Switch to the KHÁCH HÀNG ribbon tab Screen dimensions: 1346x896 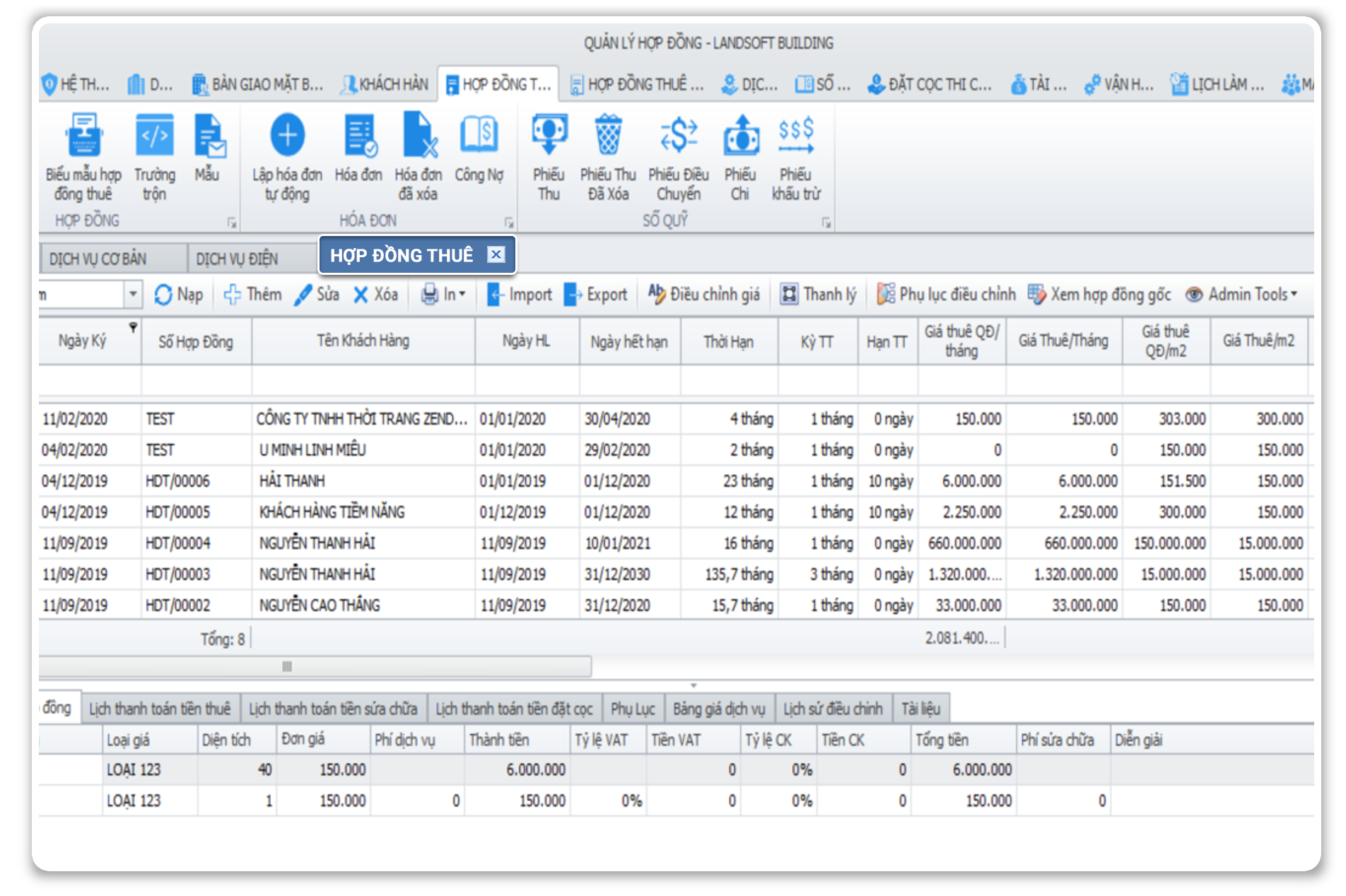[x=384, y=83]
